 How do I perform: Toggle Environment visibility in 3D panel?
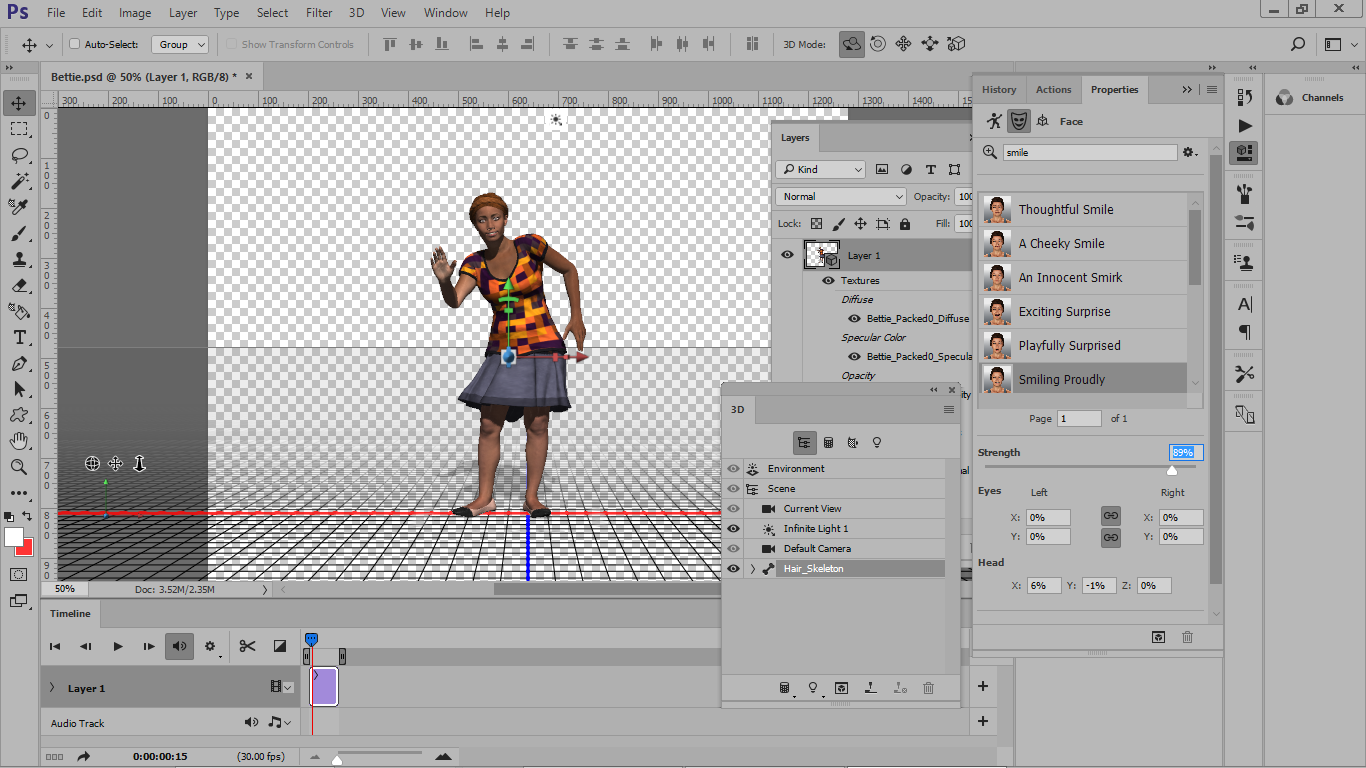pyautogui.click(x=733, y=468)
